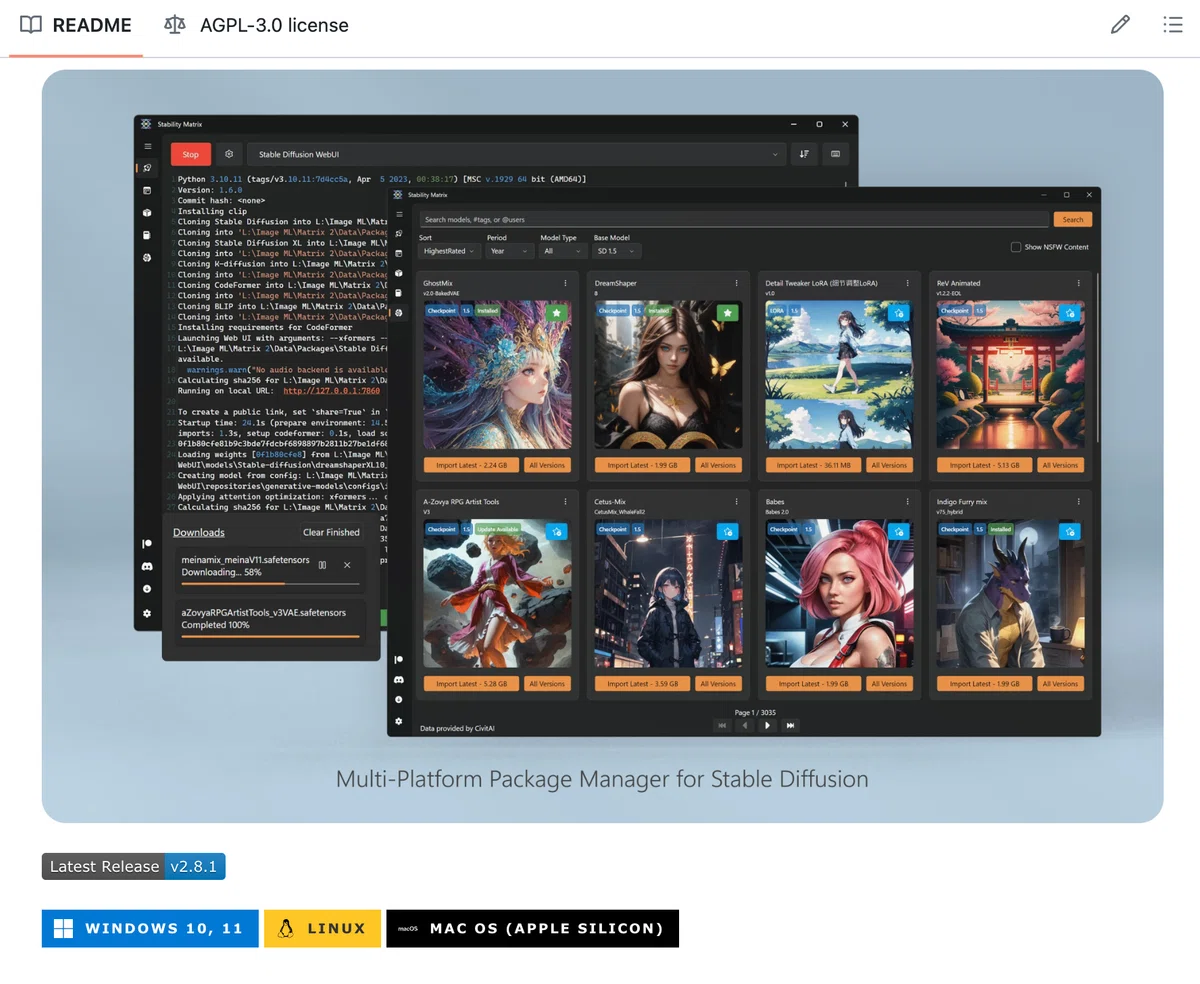Click the Patreon icon in the model browser sidebar
1200x984 pixels.
pos(399,659)
